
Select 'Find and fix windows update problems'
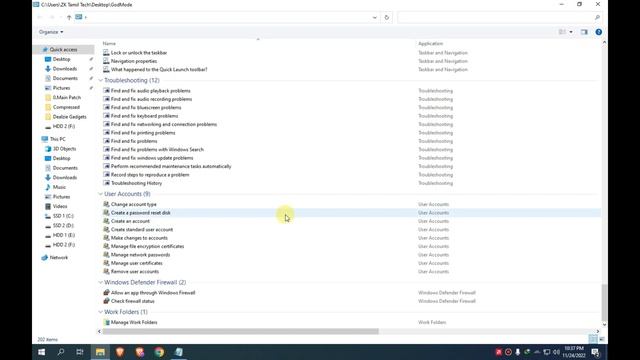(x=152, y=158)
